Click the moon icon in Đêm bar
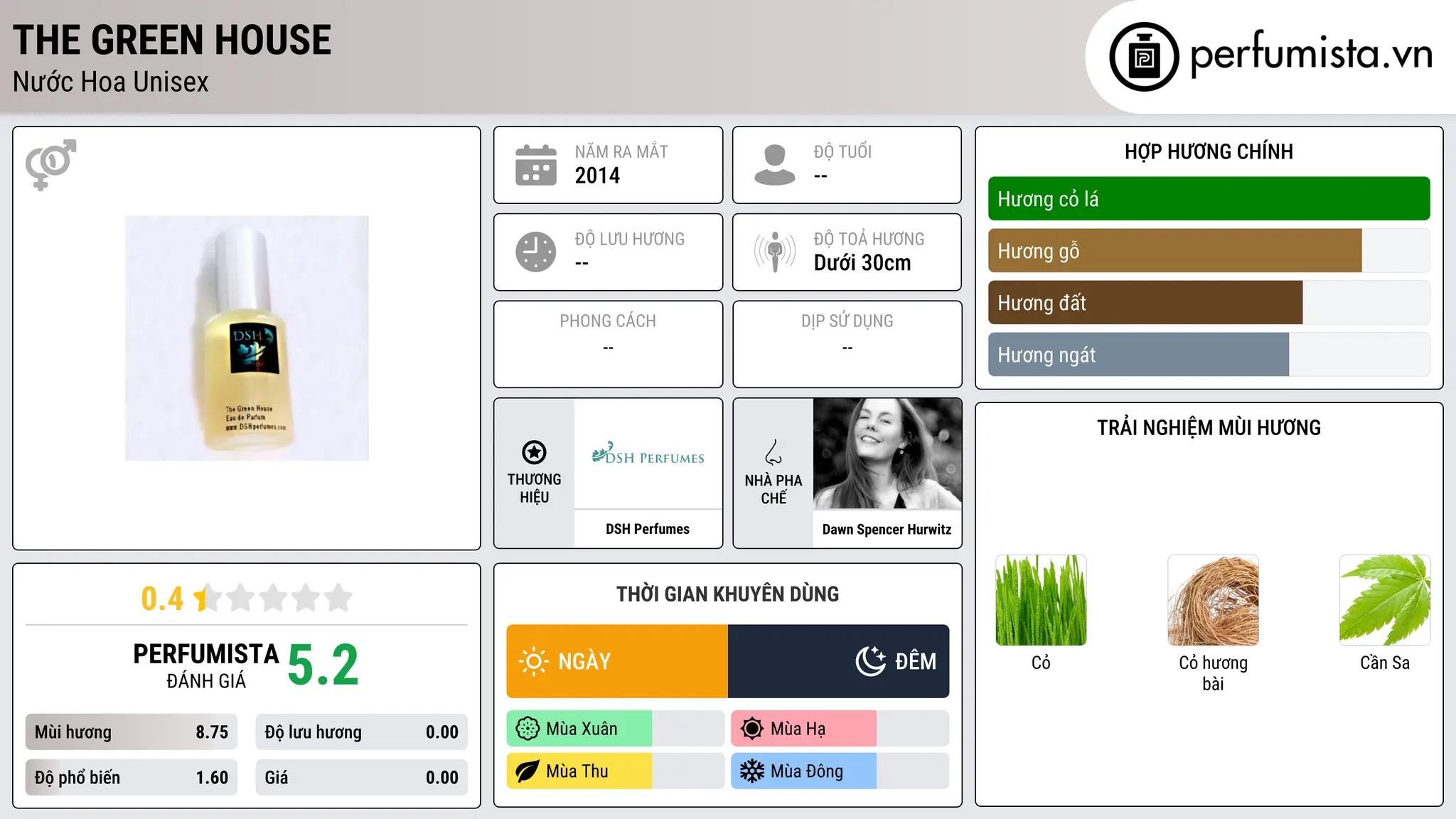 pyautogui.click(x=870, y=661)
